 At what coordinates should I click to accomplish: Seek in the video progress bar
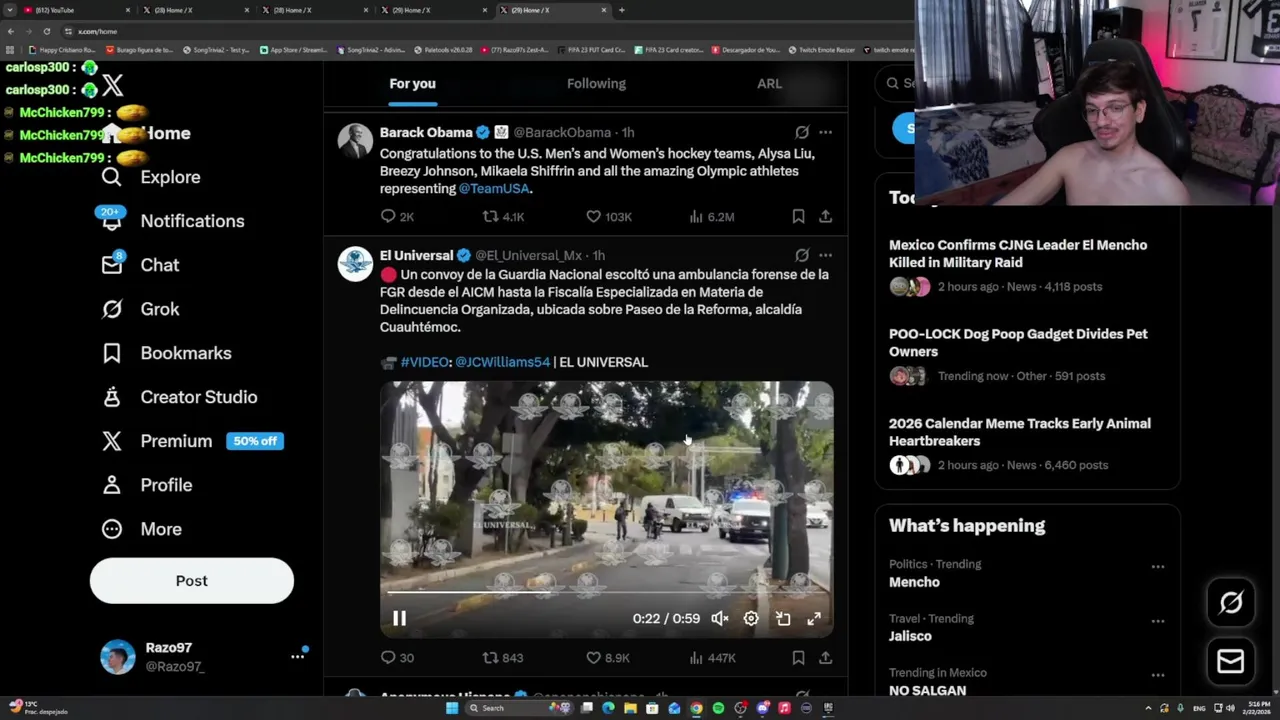pyautogui.click(x=605, y=592)
